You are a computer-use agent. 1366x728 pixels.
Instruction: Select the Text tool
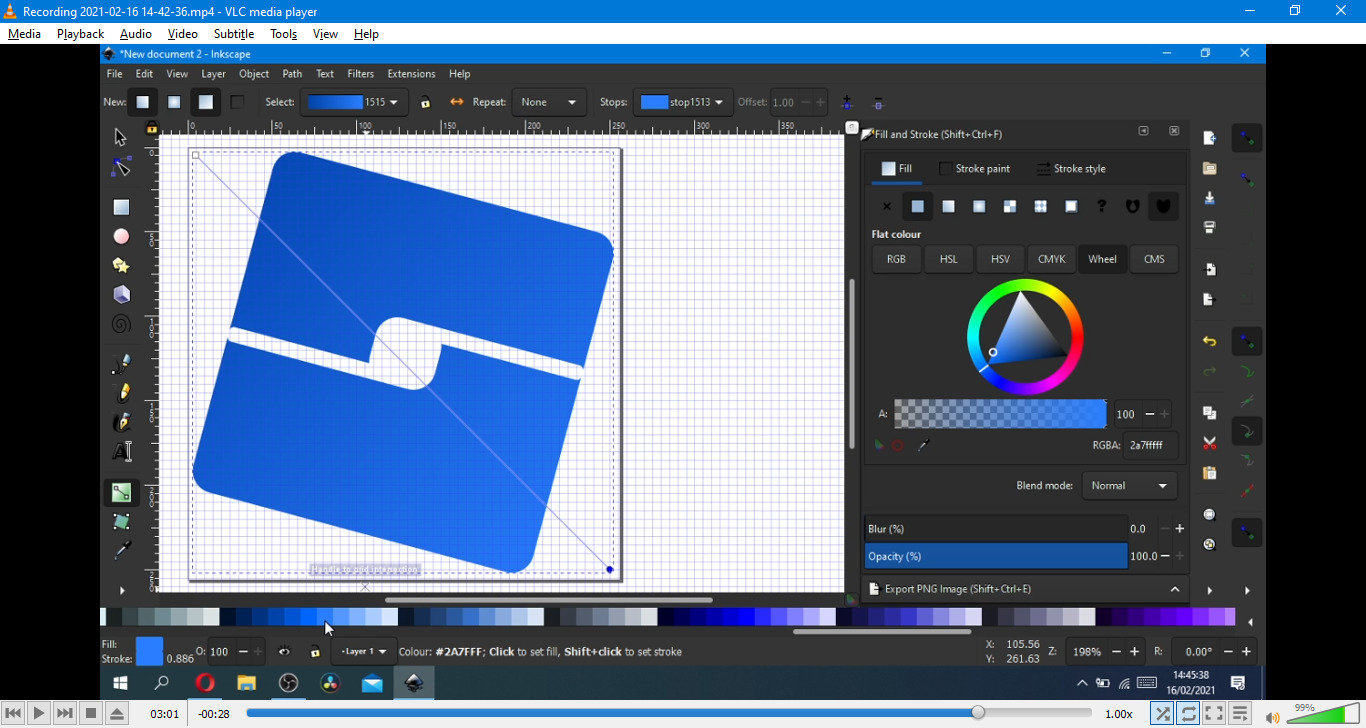click(x=122, y=451)
